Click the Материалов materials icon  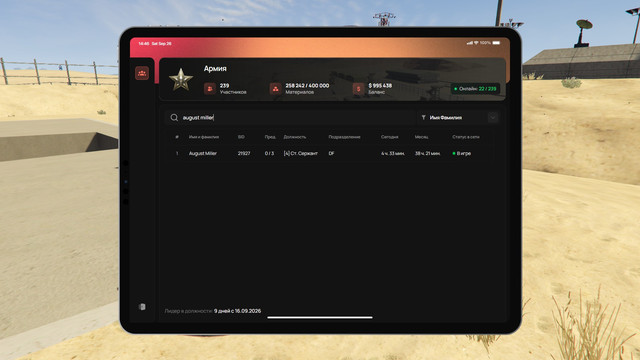point(276,89)
